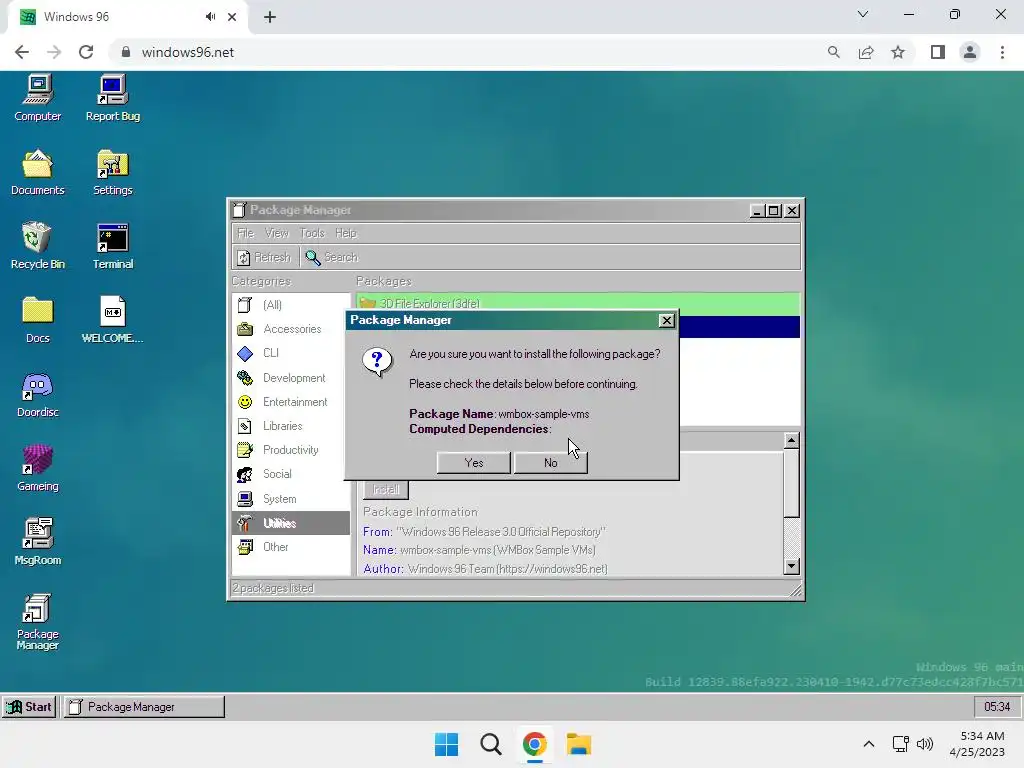Launch the MsgRoom desktop icon
Viewport: 1024px width, 768px height.
click(x=38, y=541)
